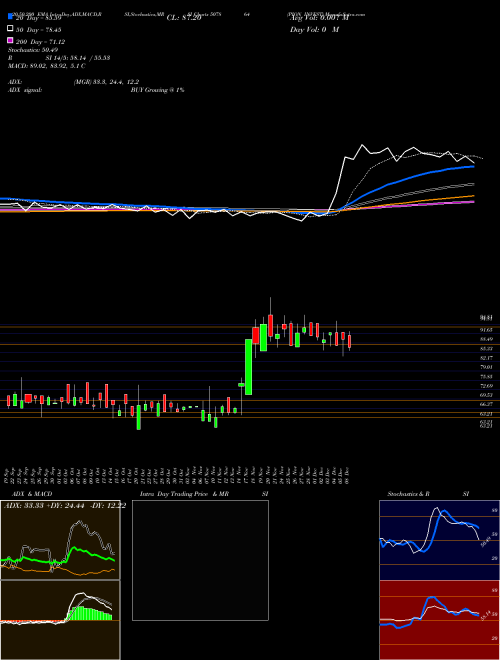Image resolution: width=500 pixels, height=660 pixels.
Task: Click the red RSI chart panel
Action: (x=439, y=620)
